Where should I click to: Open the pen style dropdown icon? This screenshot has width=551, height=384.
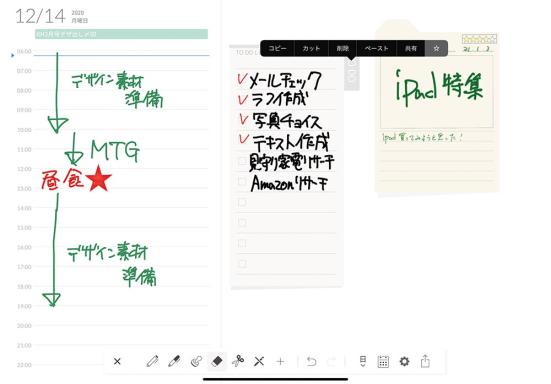(x=363, y=361)
